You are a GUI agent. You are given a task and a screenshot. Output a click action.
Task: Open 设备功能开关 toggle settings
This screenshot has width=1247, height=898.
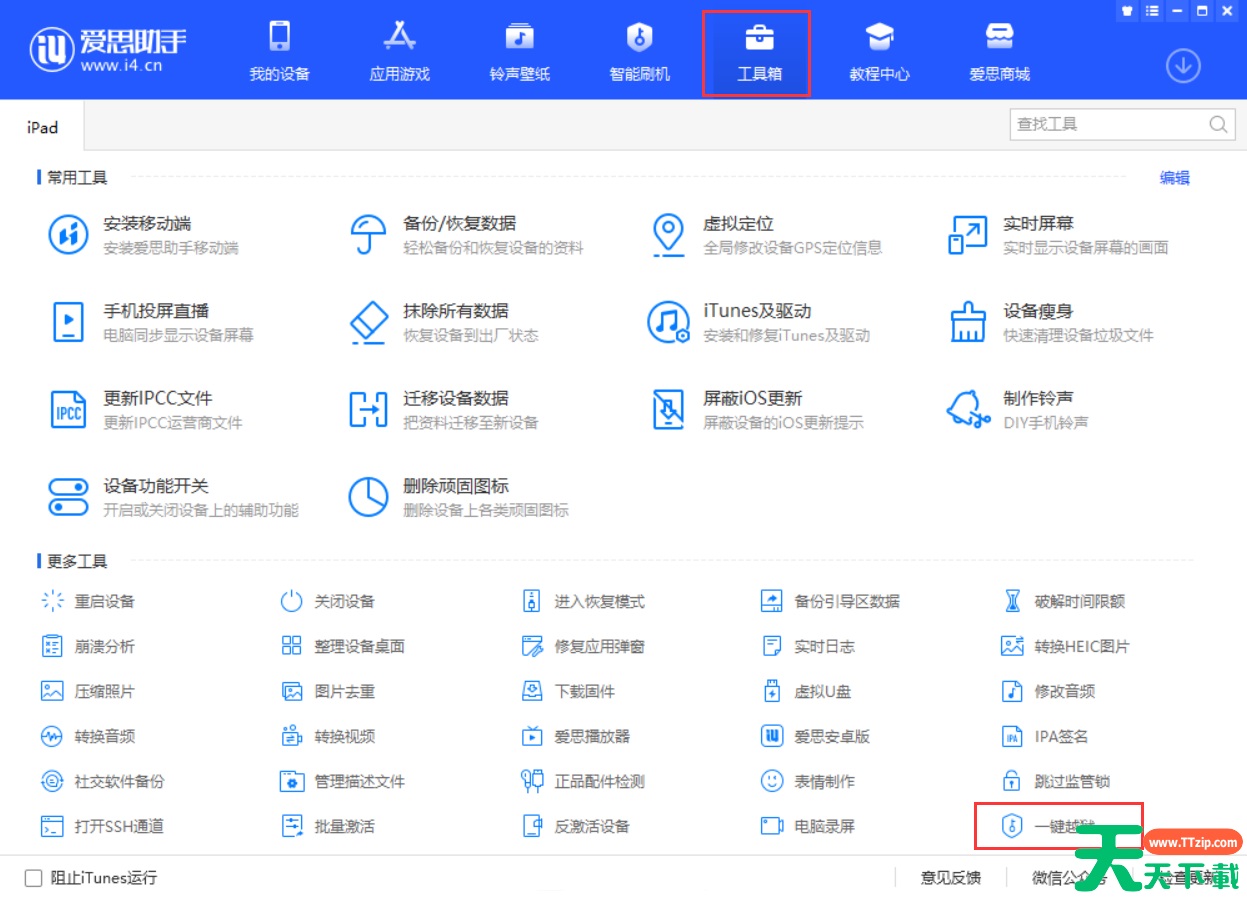(155, 486)
